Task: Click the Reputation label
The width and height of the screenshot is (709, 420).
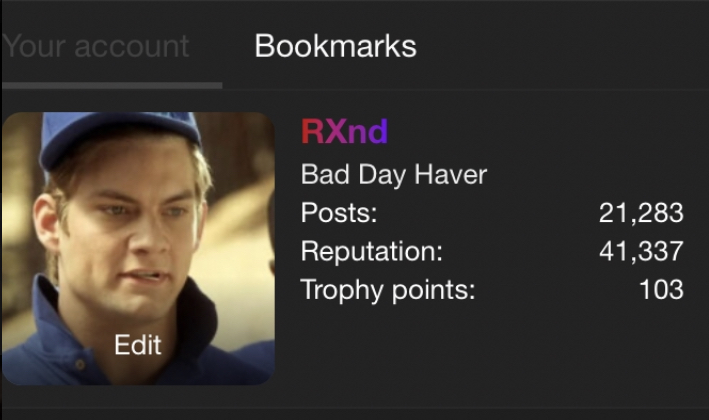Action: point(372,251)
